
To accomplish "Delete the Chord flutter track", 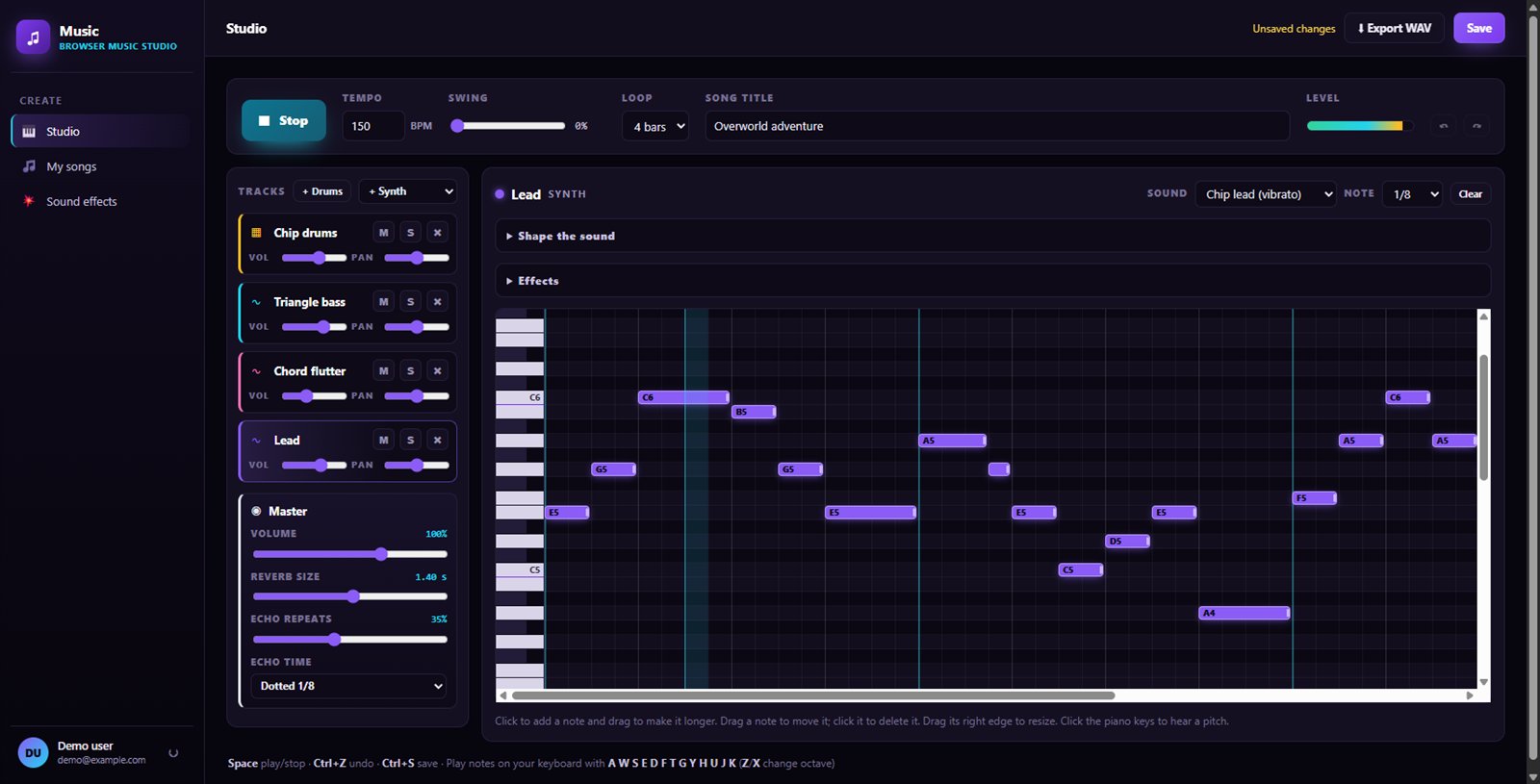I will [437, 371].
